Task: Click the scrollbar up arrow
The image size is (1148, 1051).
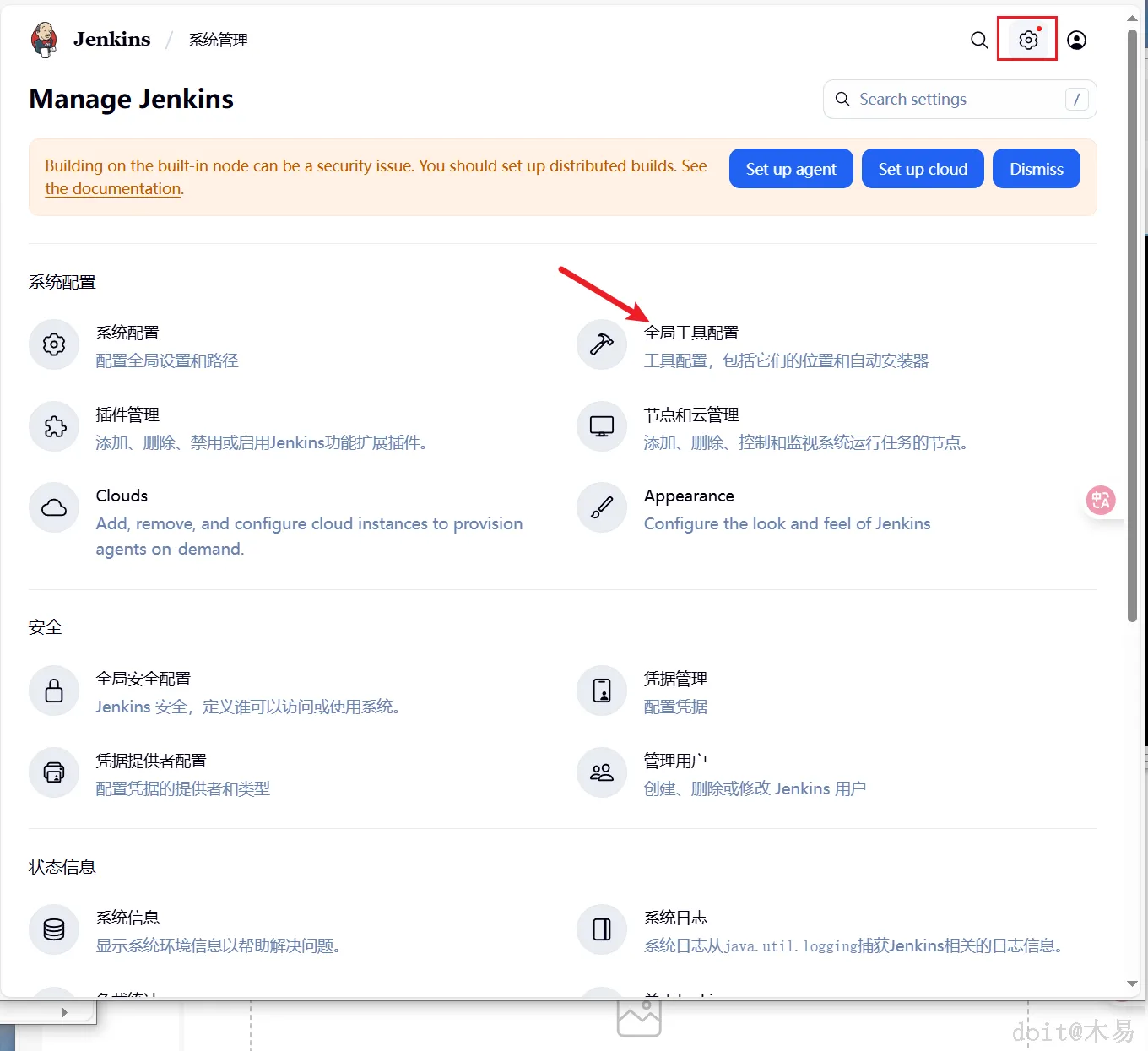Action: click(1133, 19)
